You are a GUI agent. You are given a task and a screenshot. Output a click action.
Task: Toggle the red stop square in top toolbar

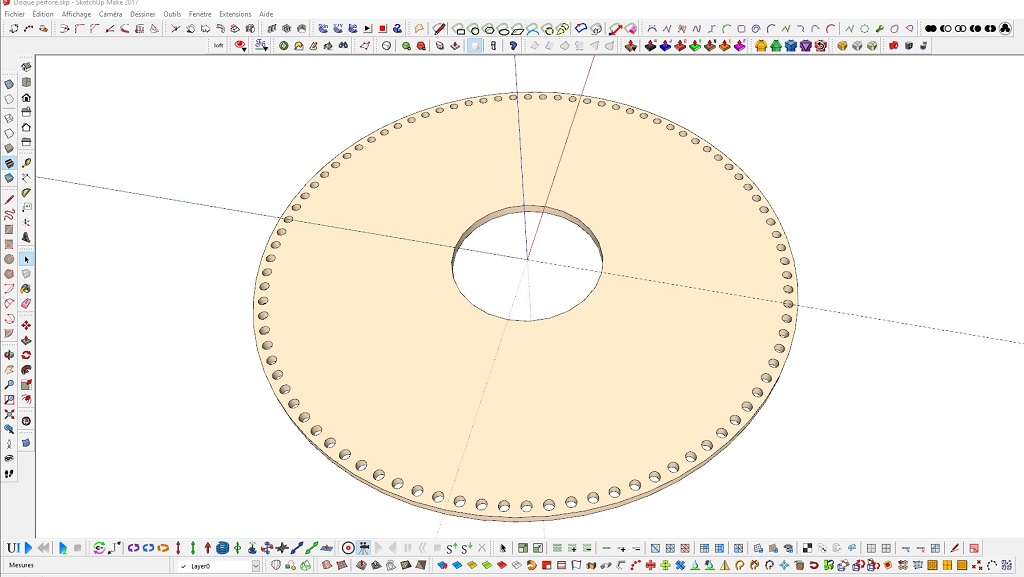pos(382,29)
